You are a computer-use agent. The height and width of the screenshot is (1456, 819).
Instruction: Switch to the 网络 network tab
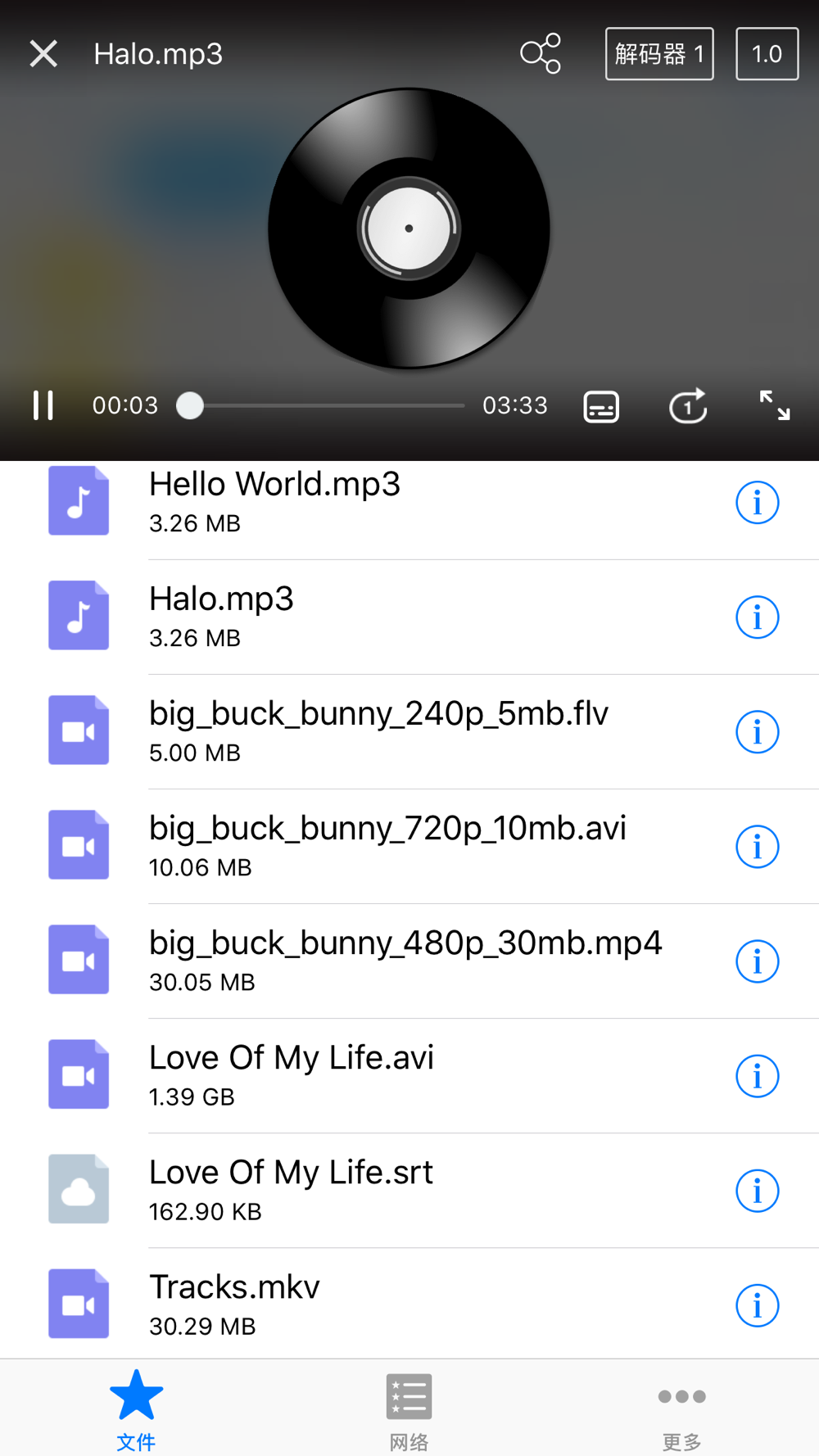tap(409, 1409)
